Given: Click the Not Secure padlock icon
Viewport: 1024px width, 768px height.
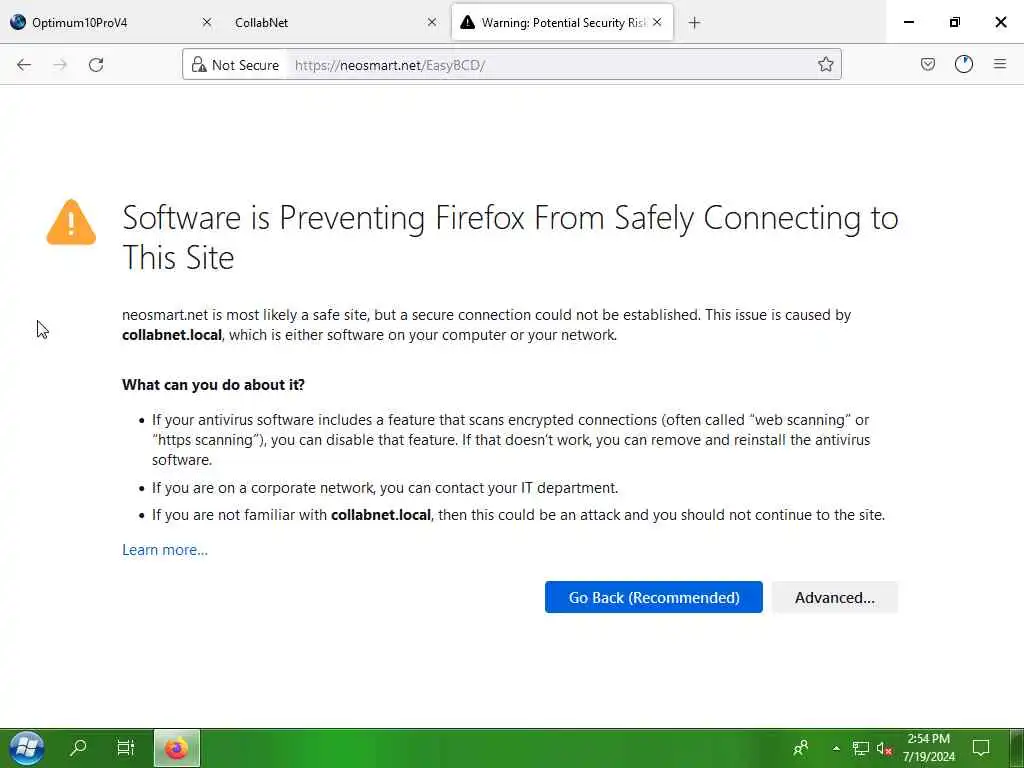Looking at the screenshot, I should tap(199, 65).
